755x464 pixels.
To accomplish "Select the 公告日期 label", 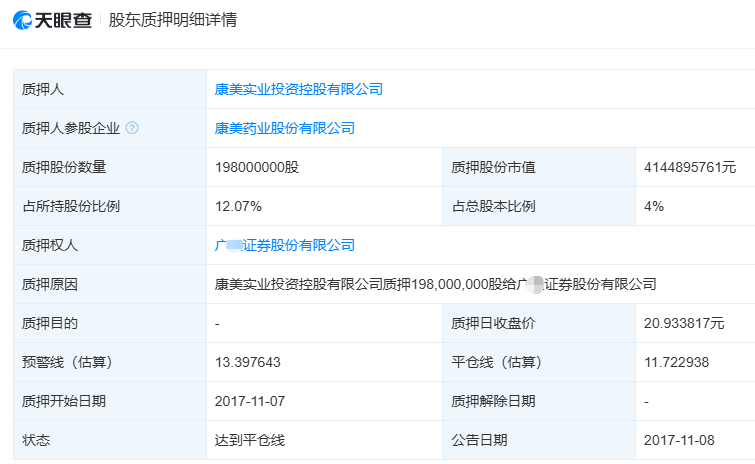I will (479, 440).
